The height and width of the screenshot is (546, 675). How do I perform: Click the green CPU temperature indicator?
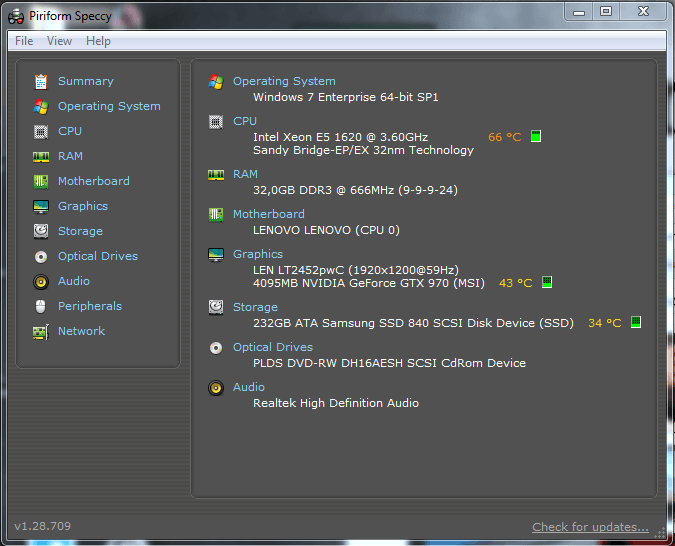coord(536,137)
